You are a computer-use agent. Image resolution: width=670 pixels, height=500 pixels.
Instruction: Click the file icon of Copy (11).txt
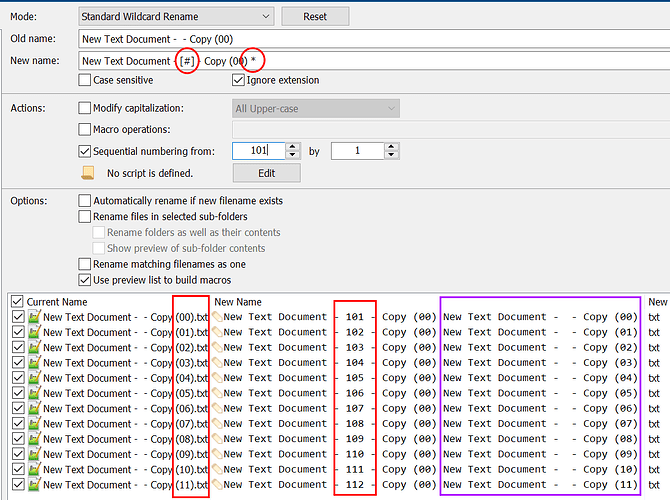click(34, 485)
